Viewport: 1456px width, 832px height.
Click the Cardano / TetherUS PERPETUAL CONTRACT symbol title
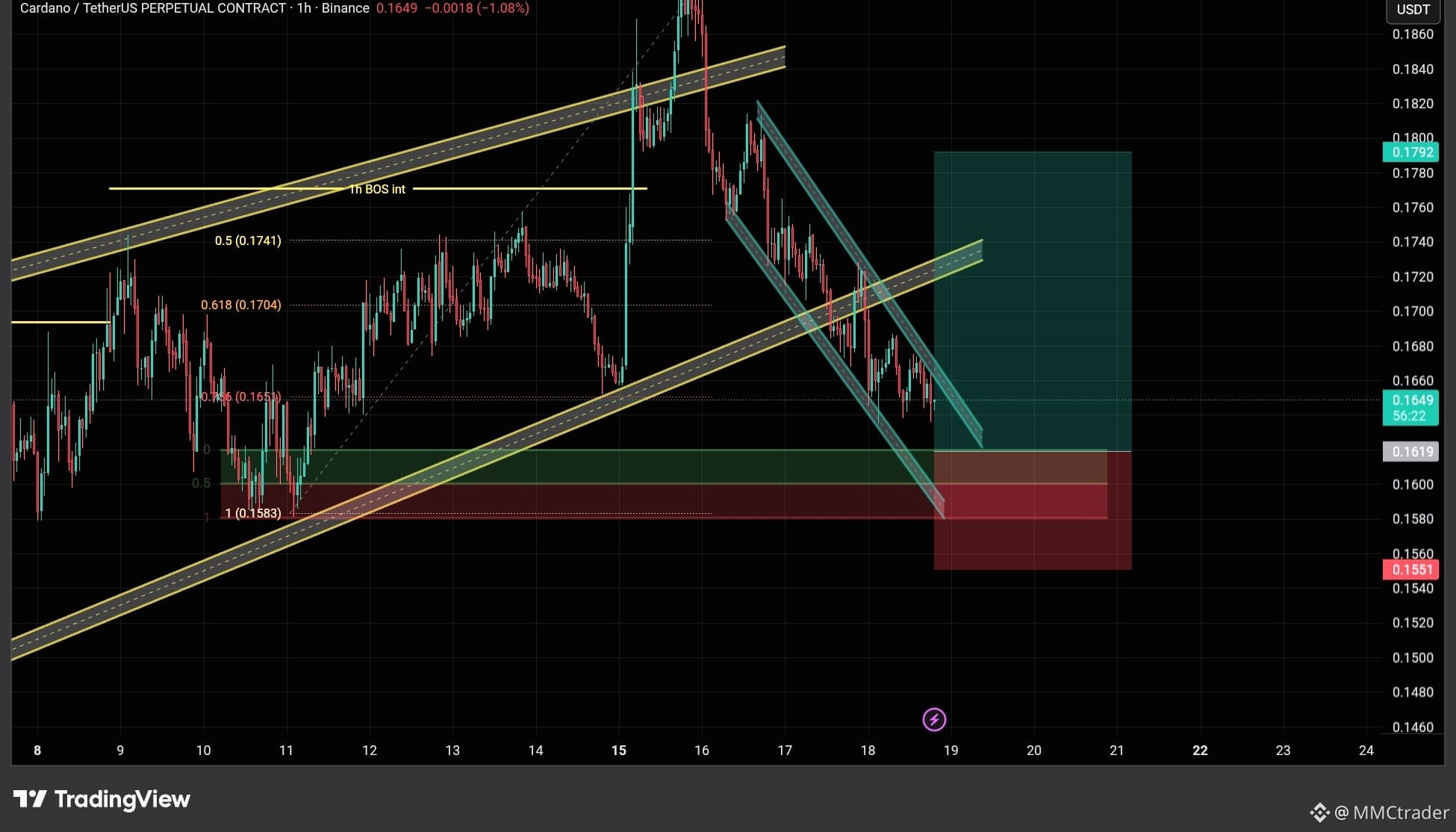tap(153, 8)
